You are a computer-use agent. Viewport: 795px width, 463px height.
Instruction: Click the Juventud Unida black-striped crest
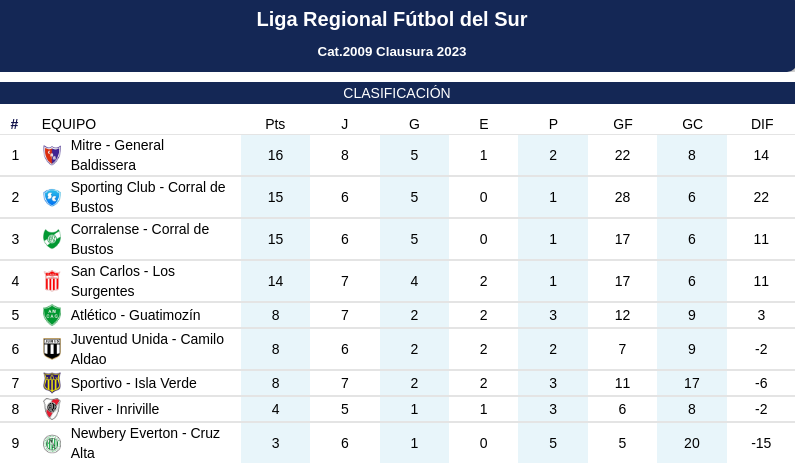click(x=52, y=349)
